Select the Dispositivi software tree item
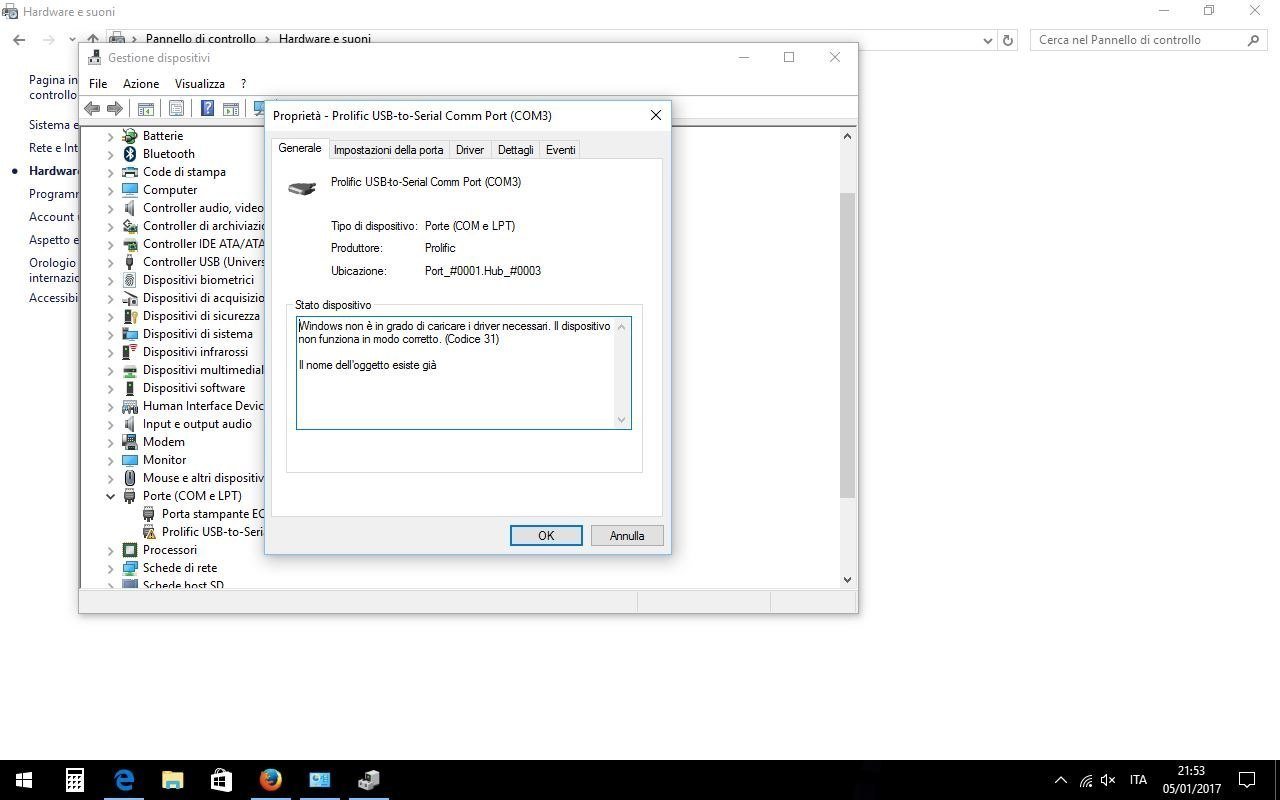Image resolution: width=1280 pixels, height=800 pixels. pyautogui.click(x=194, y=388)
